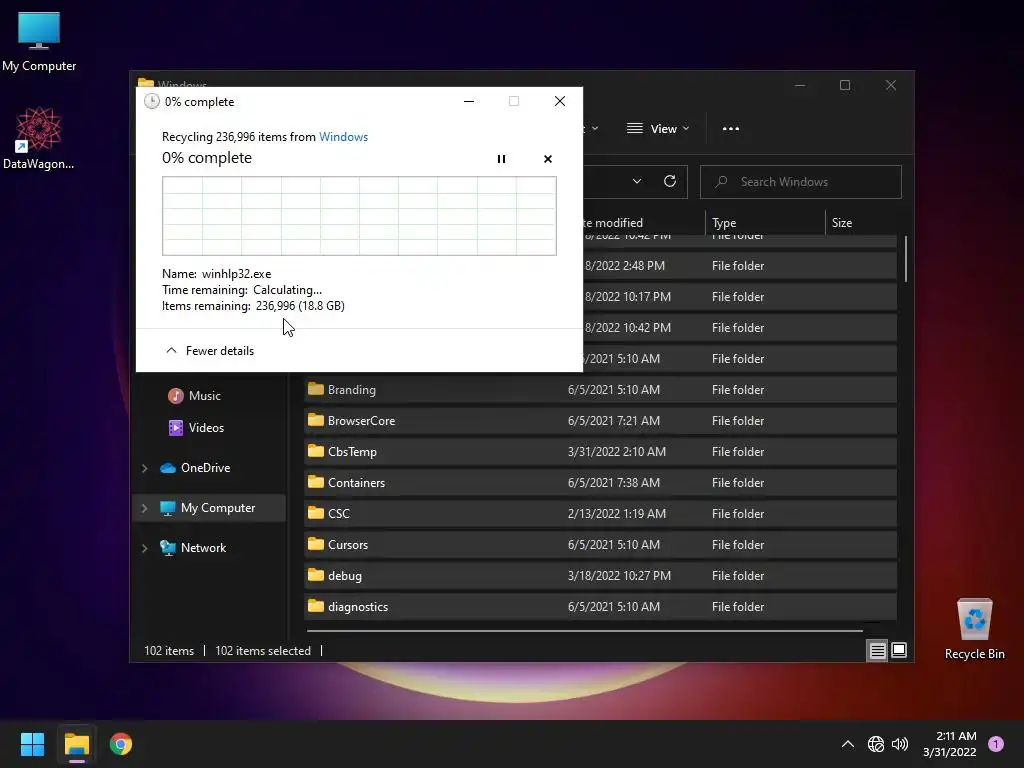The width and height of the screenshot is (1024, 768).
Task: Select the Containers folder icon
Action: click(x=316, y=482)
